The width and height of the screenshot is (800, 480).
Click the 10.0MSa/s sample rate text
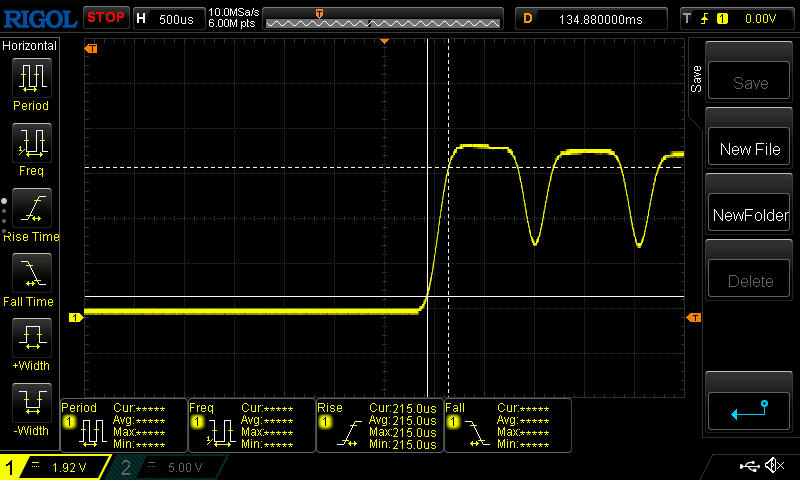(x=234, y=12)
